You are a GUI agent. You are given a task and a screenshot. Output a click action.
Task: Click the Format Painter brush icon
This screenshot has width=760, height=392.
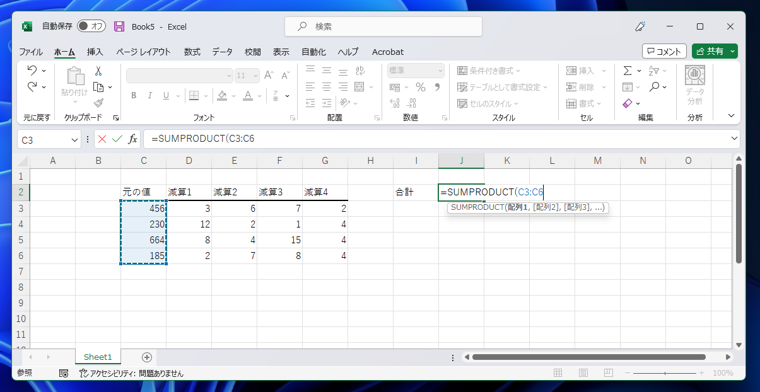coord(98,103)
